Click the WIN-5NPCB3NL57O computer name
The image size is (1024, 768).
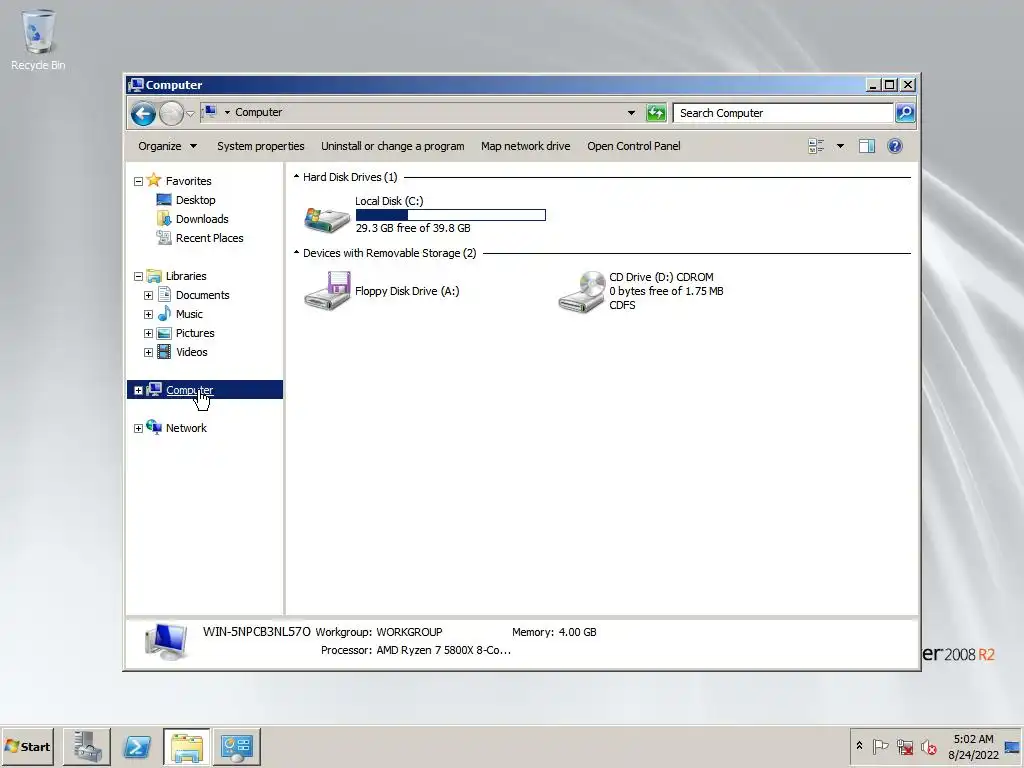[x=257, y=632]
